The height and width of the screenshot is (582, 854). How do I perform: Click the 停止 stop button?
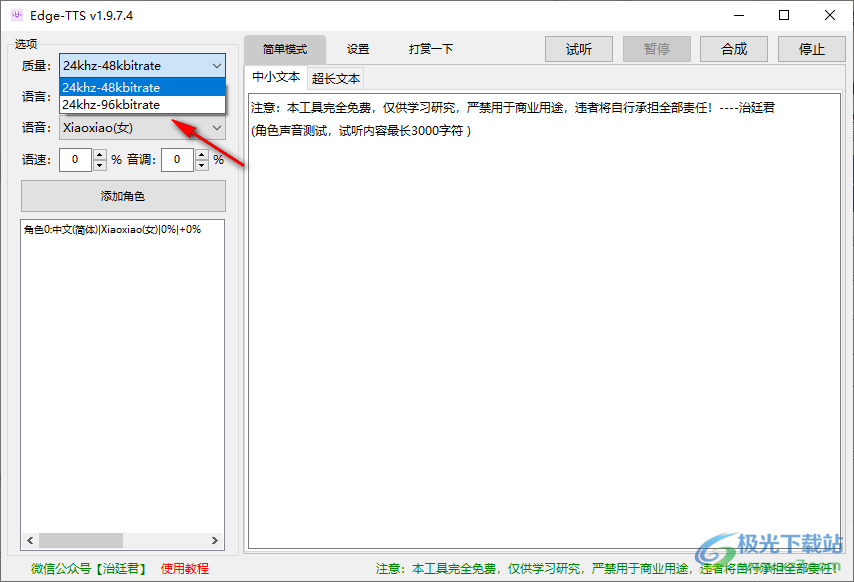click(812, 50)
